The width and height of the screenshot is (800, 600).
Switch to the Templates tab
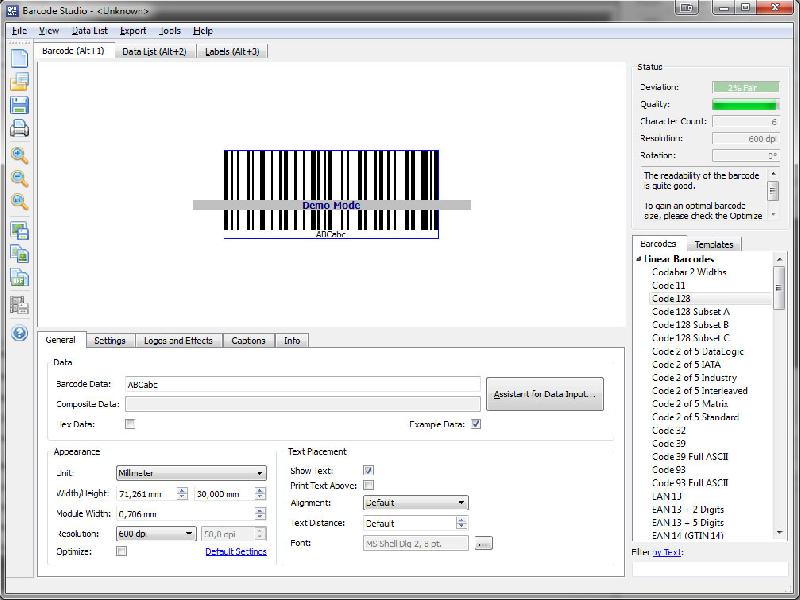tap(714, 245)
